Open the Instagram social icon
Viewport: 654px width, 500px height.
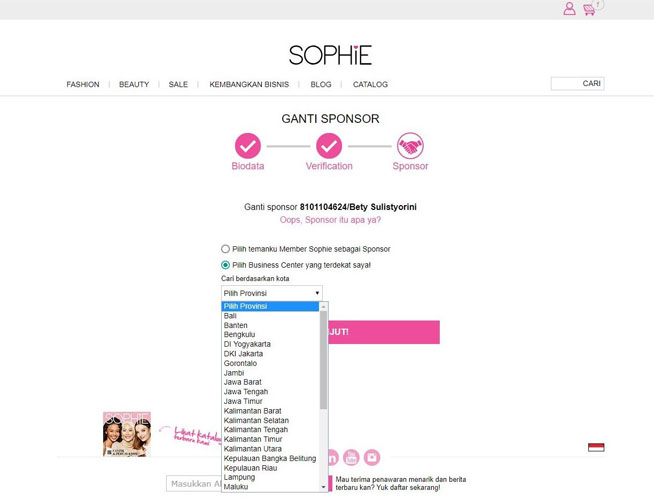[x=372, y=457]
